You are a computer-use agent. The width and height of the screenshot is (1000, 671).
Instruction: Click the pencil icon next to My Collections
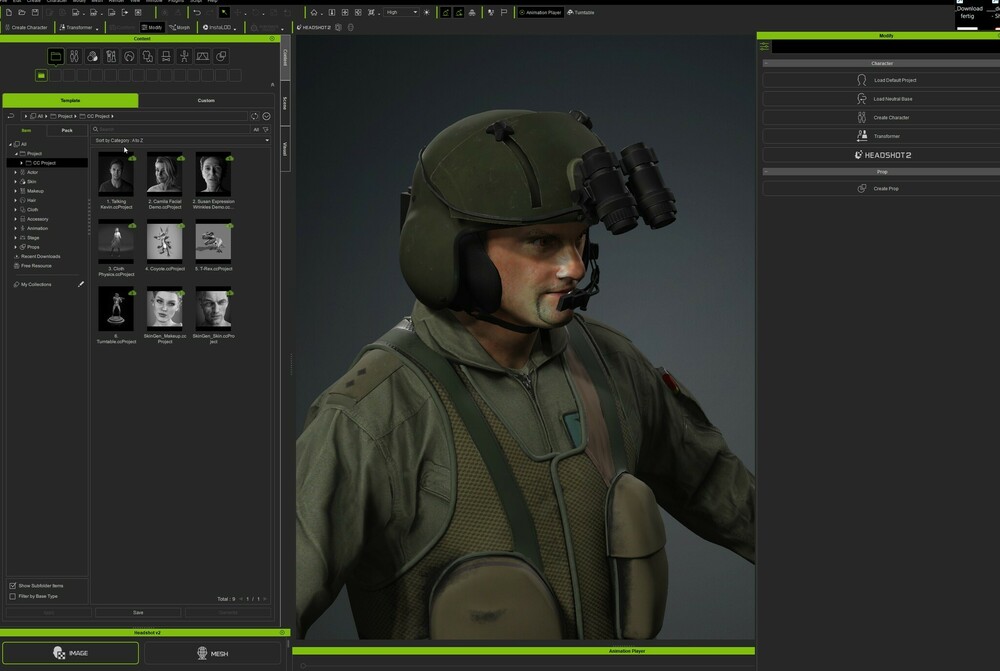pyautogui.click(x=81, y=284)
